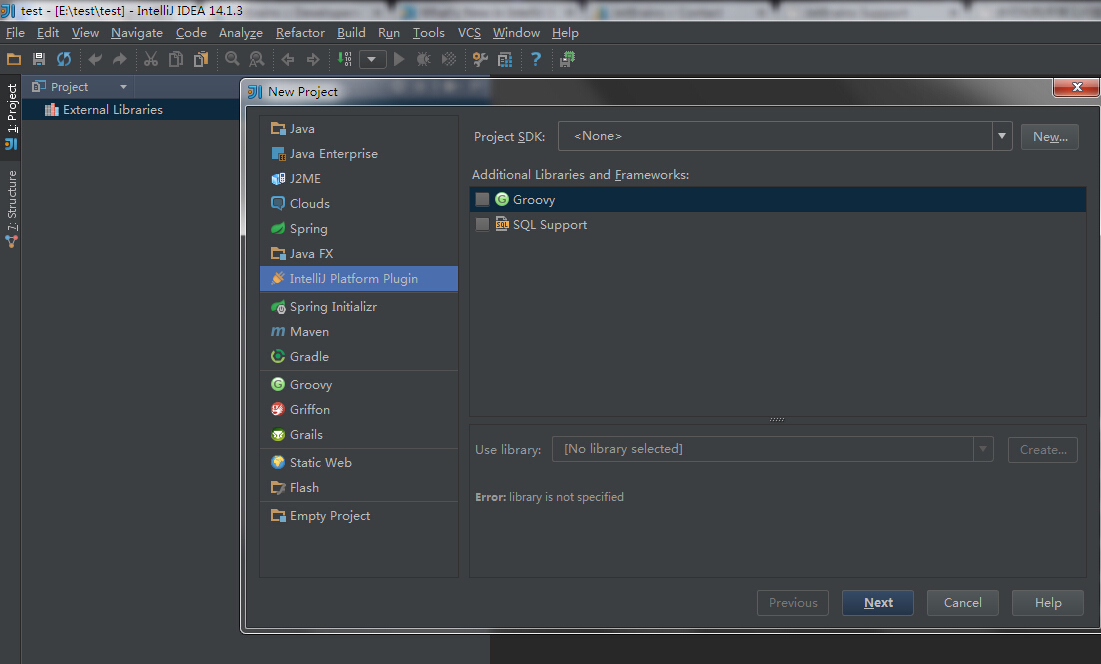This screenshot has width=1101, height=664.
Task: Click the blue Help question mark icon
Action: [x=536, y=60]
